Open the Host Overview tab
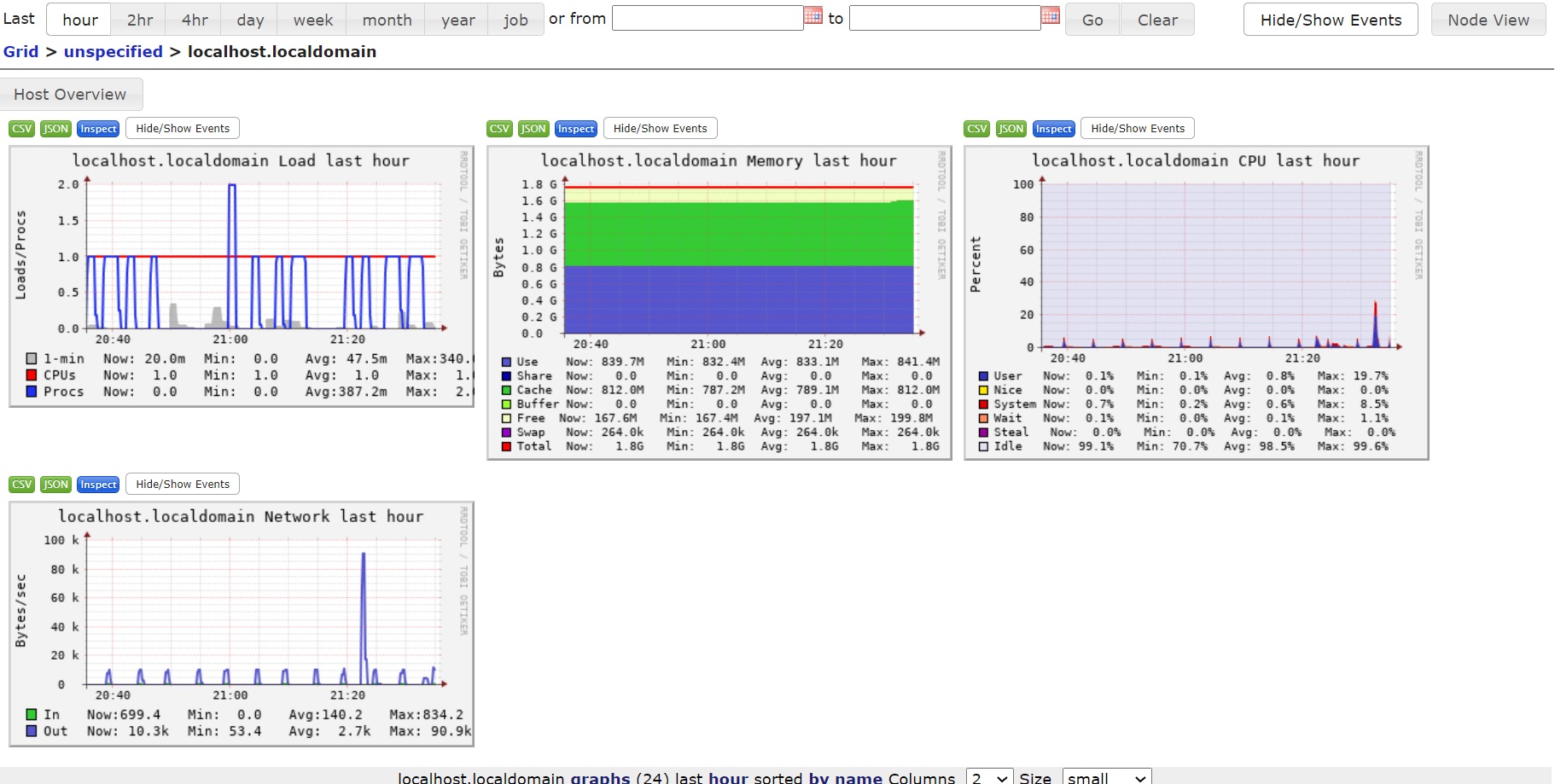The width and height of the screenshot is (1561, 784). tap(71, 95)
